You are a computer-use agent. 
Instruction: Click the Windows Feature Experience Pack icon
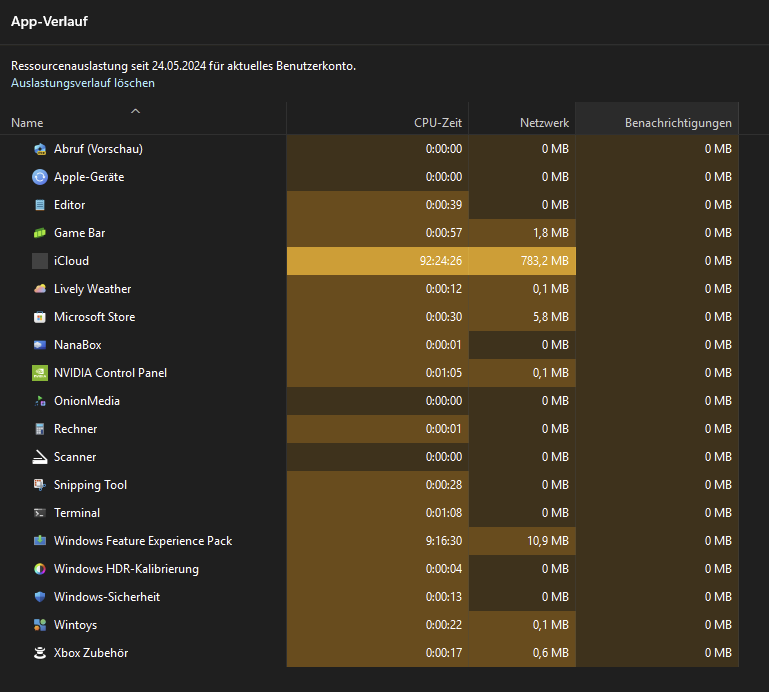[x=40, y=540]
